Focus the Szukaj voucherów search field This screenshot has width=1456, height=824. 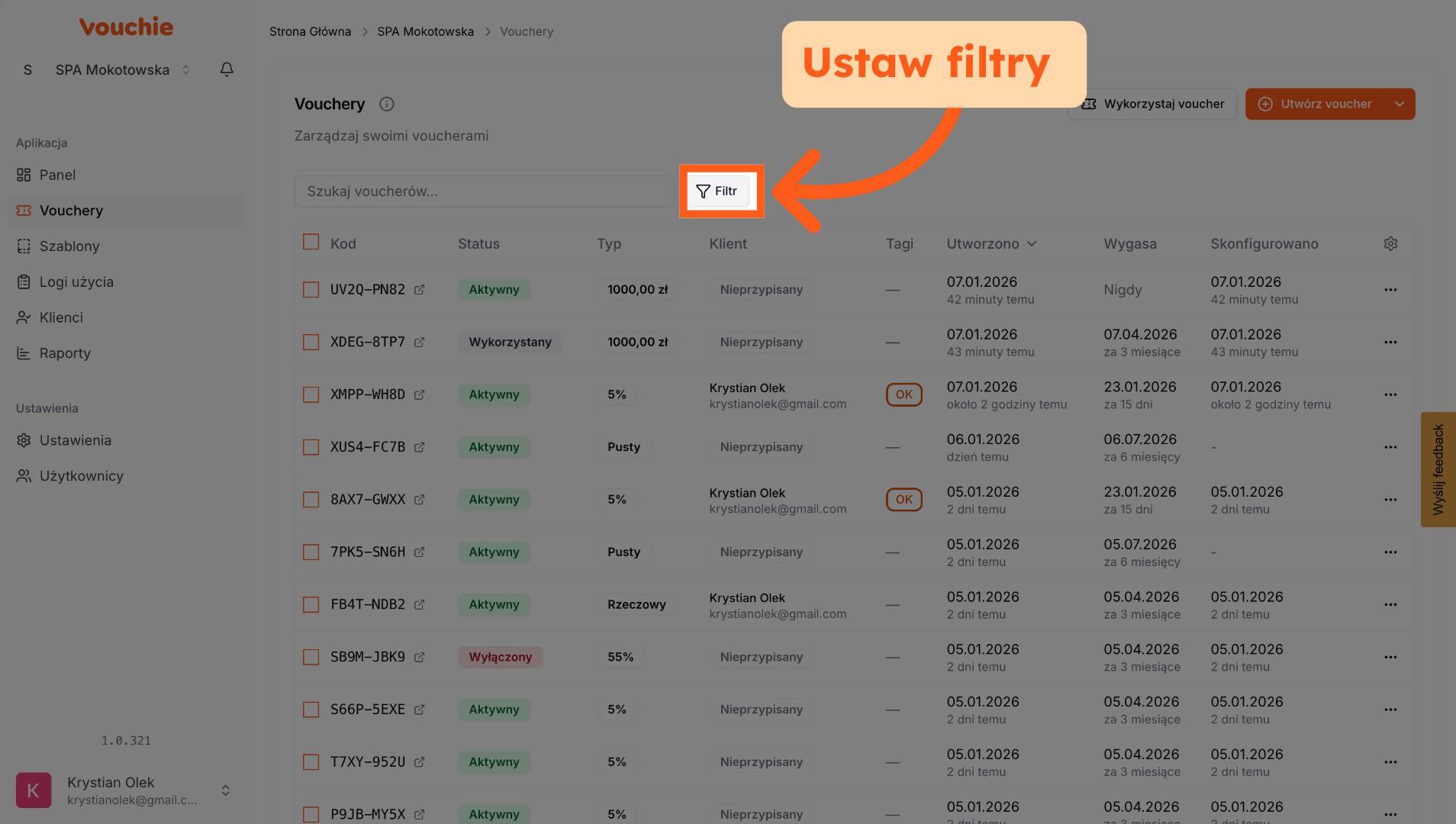pyautogui.click(x=484, y=192)
